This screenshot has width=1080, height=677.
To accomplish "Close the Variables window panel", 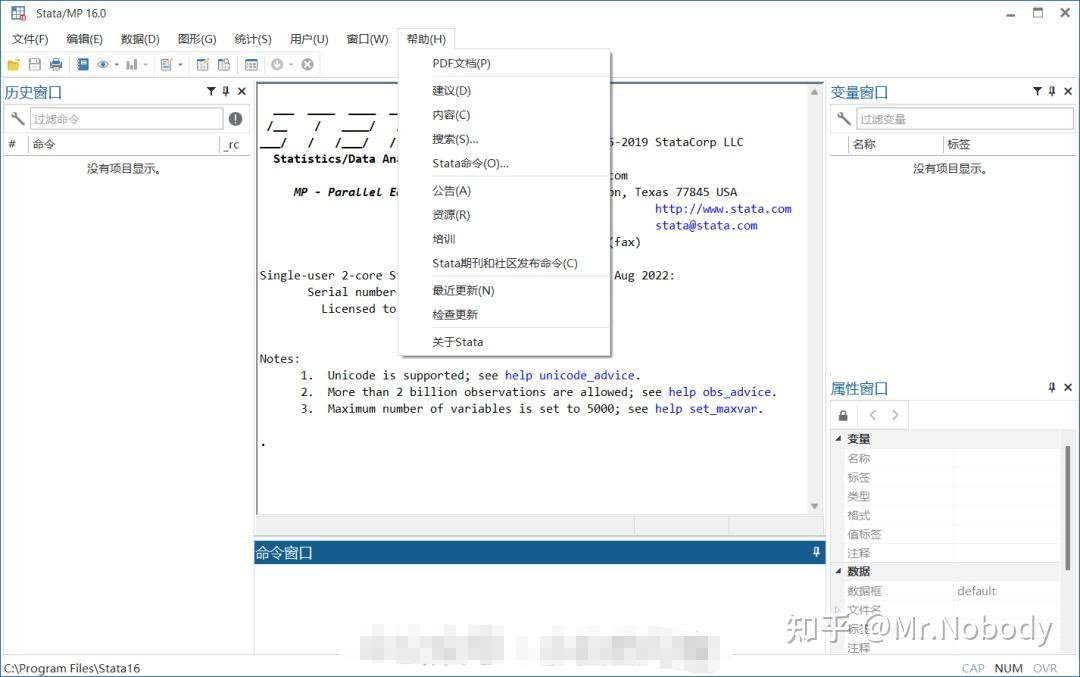I will coord(1068,91).
